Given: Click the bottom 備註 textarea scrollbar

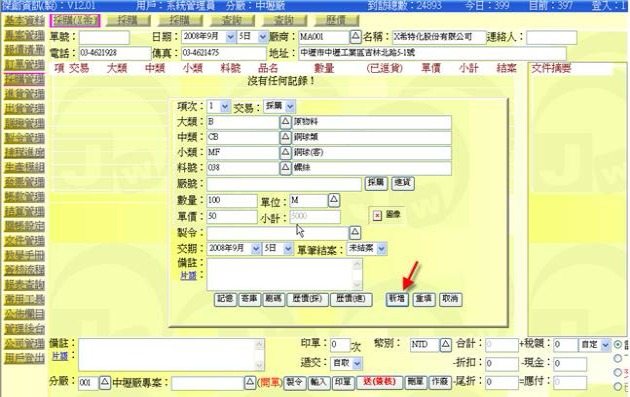Looking at the screenshot, I should 259,355.
